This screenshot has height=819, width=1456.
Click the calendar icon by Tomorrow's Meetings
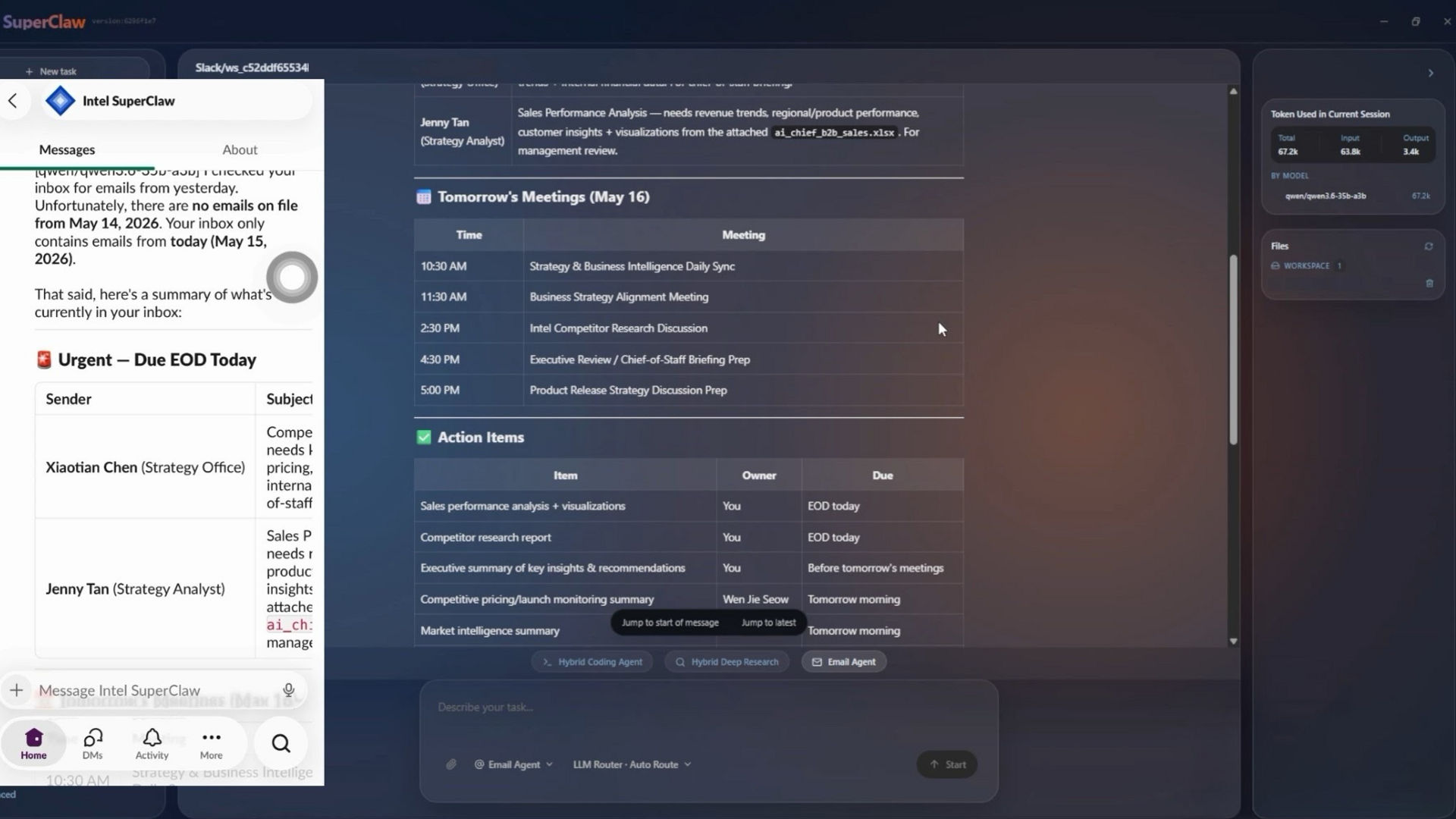coord(424,197)
